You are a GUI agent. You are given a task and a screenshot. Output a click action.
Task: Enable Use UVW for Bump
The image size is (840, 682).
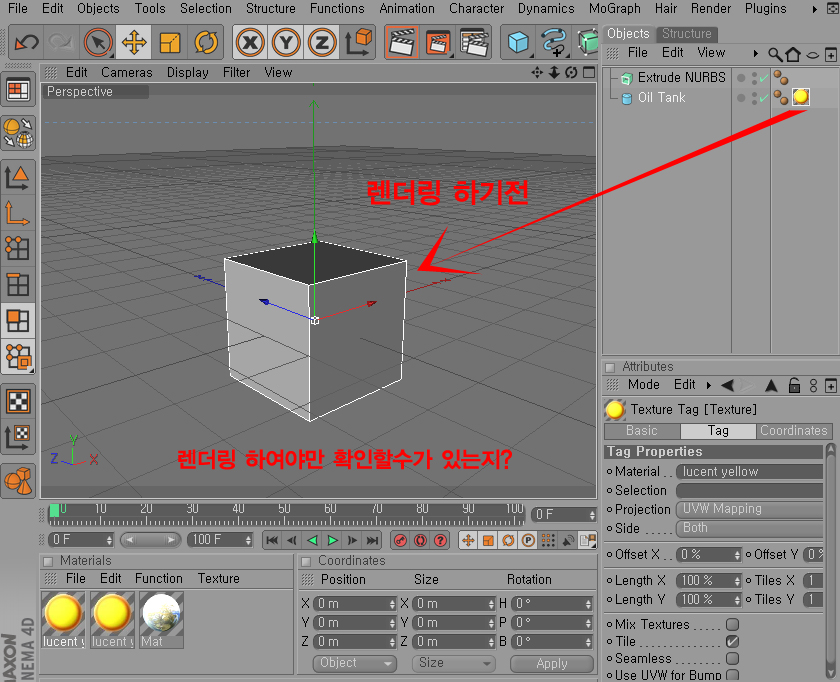click(x=732, y=675)
